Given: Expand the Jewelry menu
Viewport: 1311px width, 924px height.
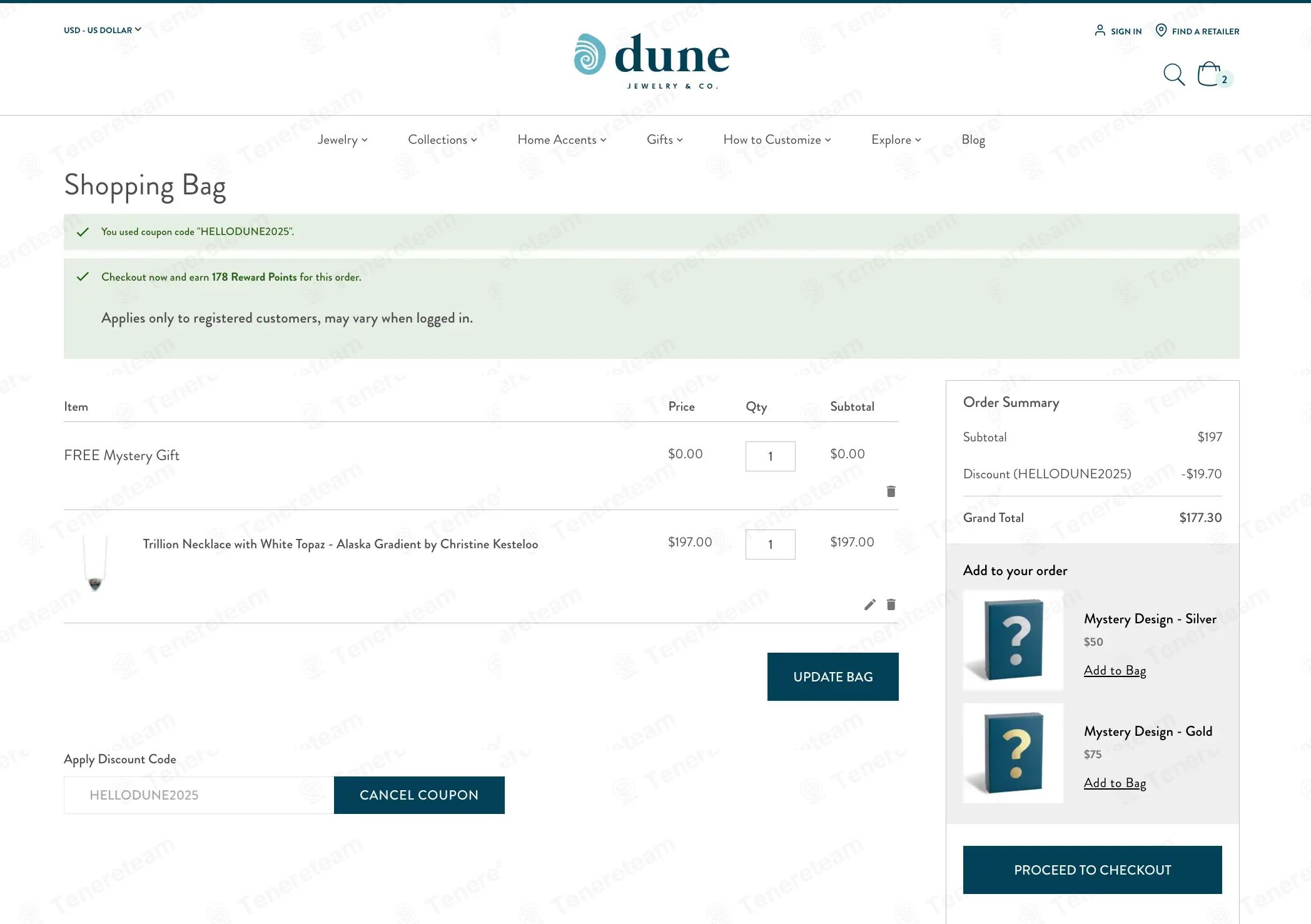Looking at the screenshot, I should tap(342, 139).
